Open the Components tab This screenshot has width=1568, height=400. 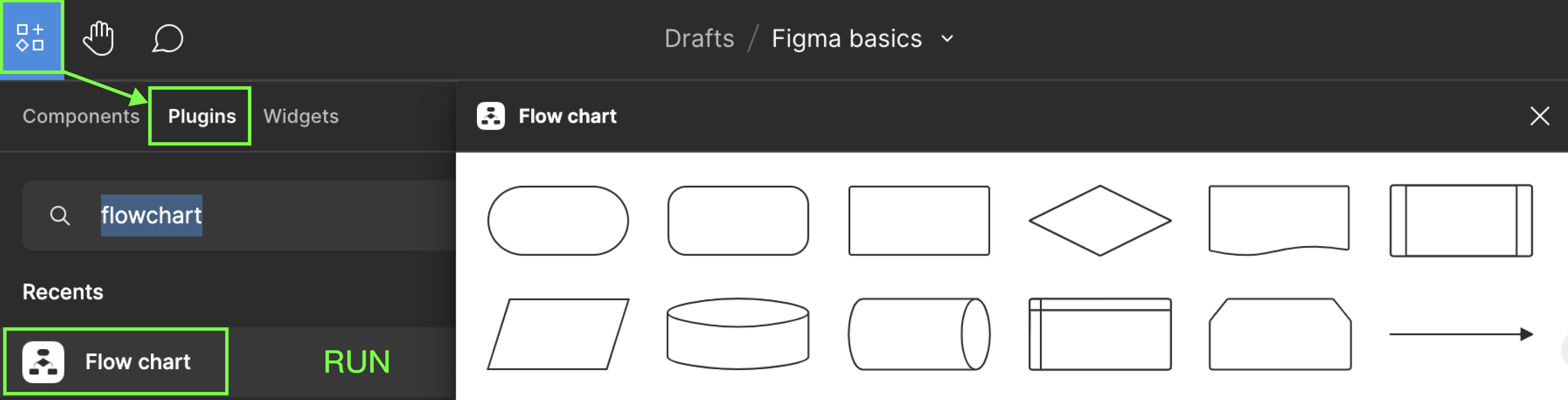(x=81, y=116)
